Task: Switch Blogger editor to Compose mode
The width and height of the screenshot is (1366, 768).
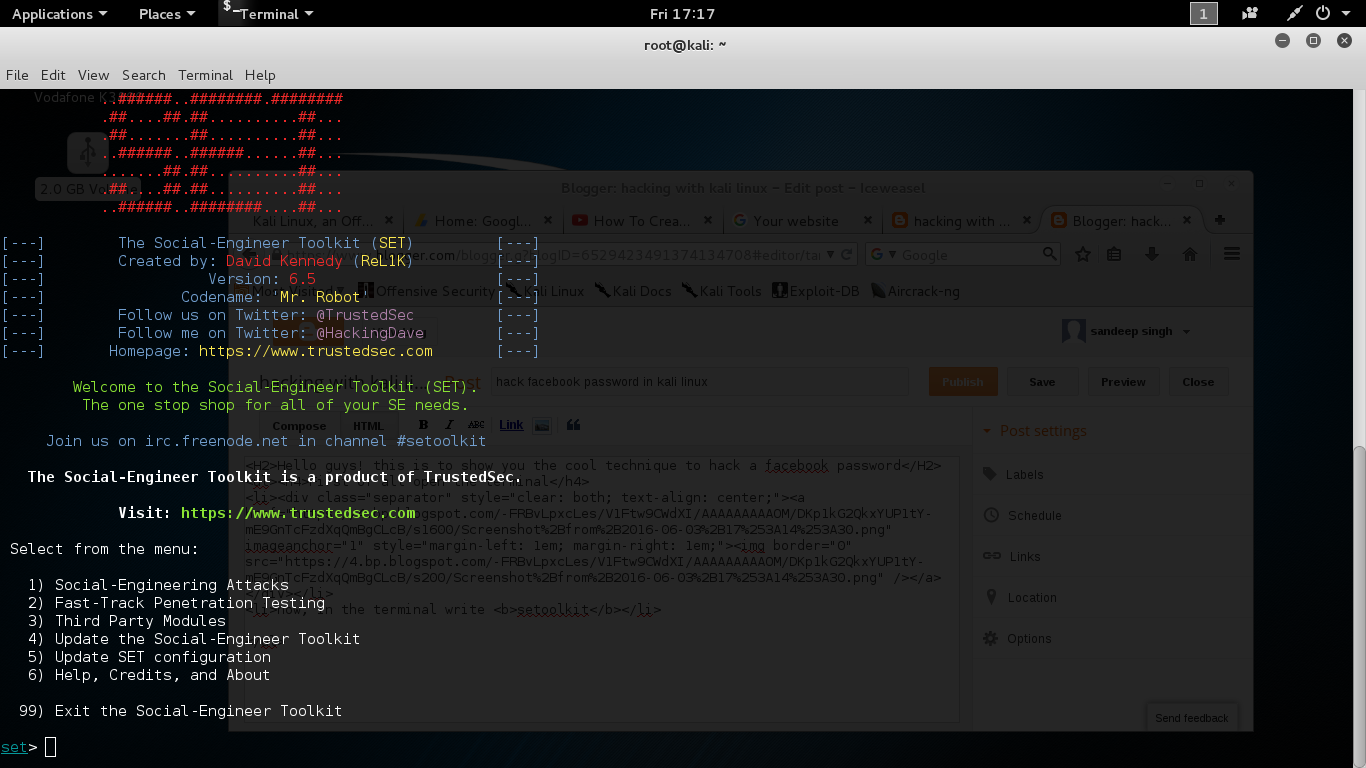Action: click(x=299, y=425)
